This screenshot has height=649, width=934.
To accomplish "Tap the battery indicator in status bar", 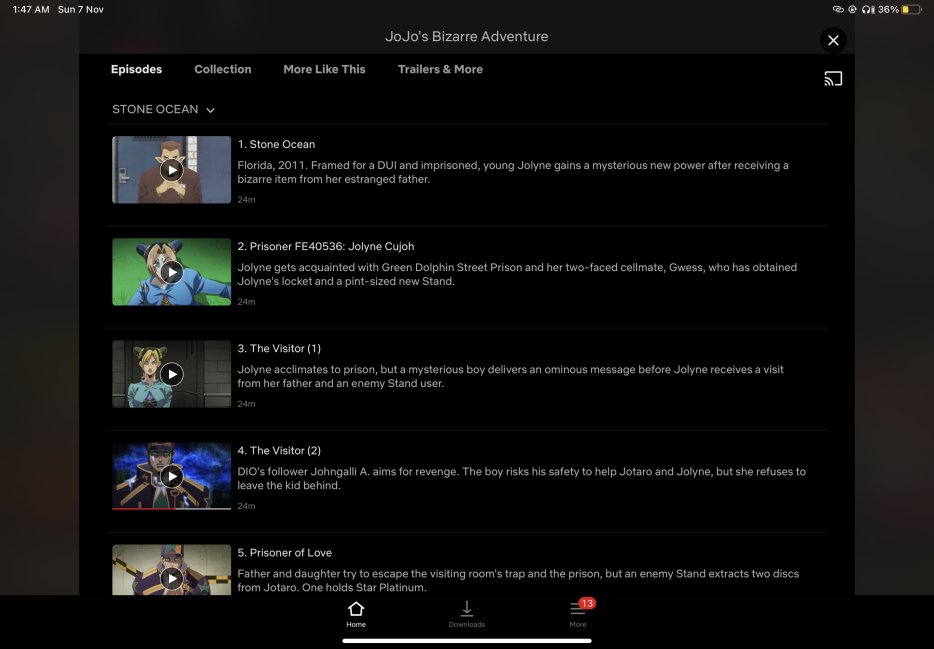I will (x=911, y=10).
